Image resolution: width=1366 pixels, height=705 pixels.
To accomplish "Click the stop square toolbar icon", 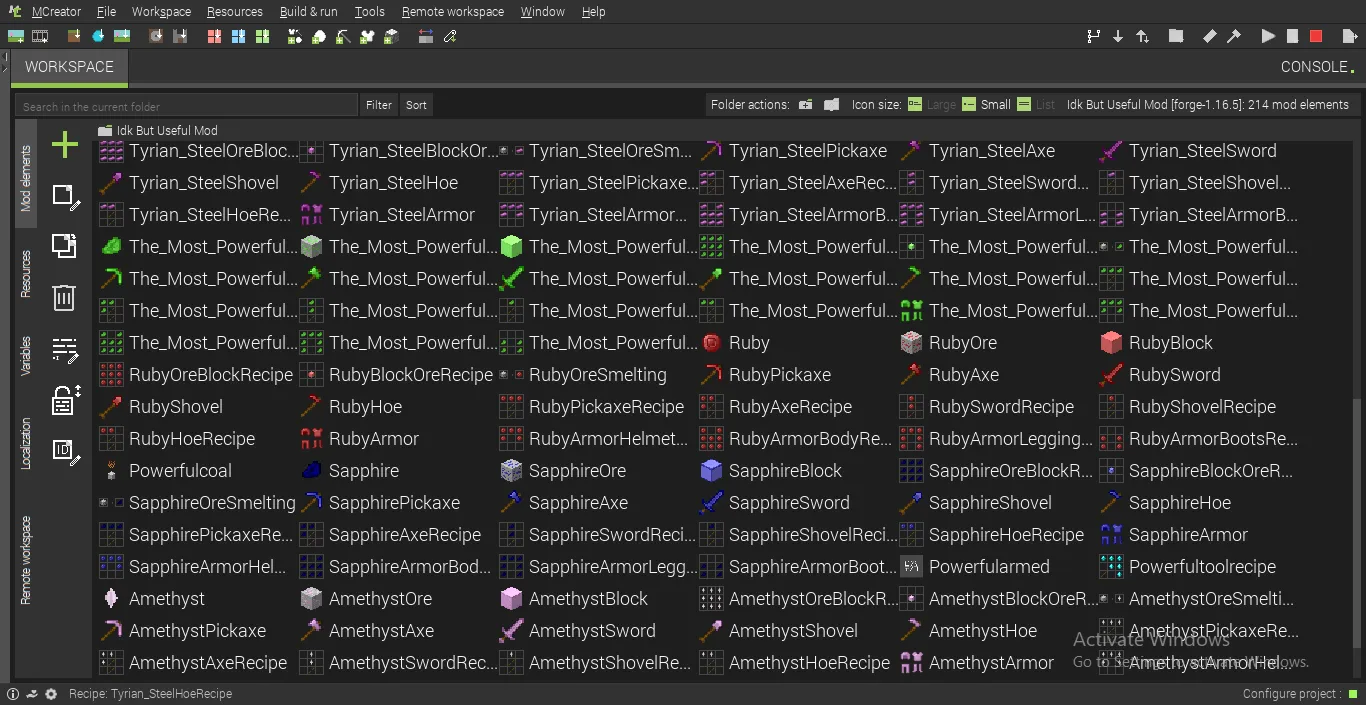I will [x=1292, y=36].
